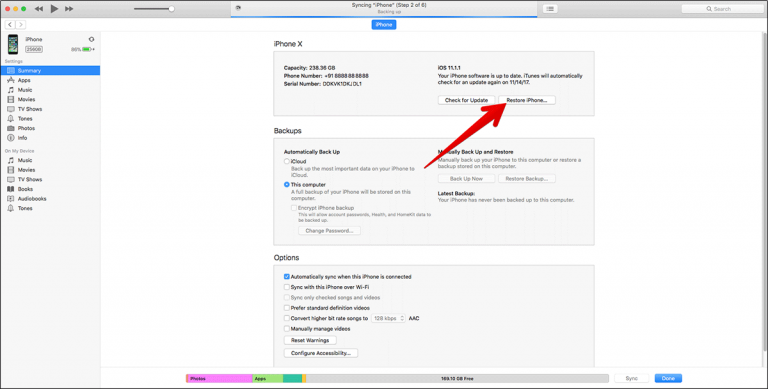Click the Apps segment in storage bar

pos(267,379)
